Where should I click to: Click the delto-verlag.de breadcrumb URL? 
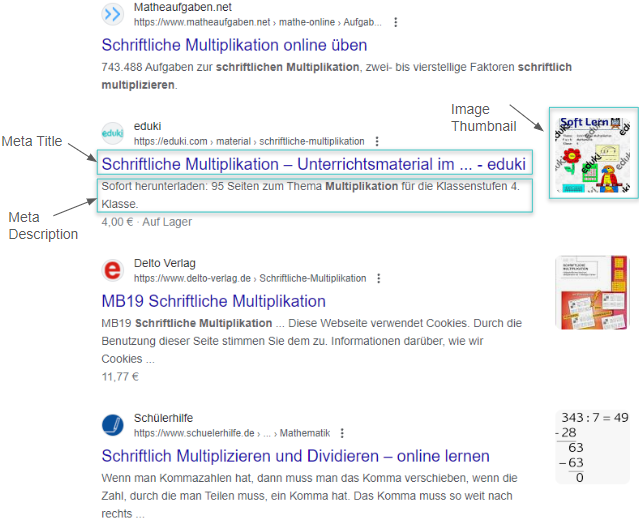(x=250, y=278)
